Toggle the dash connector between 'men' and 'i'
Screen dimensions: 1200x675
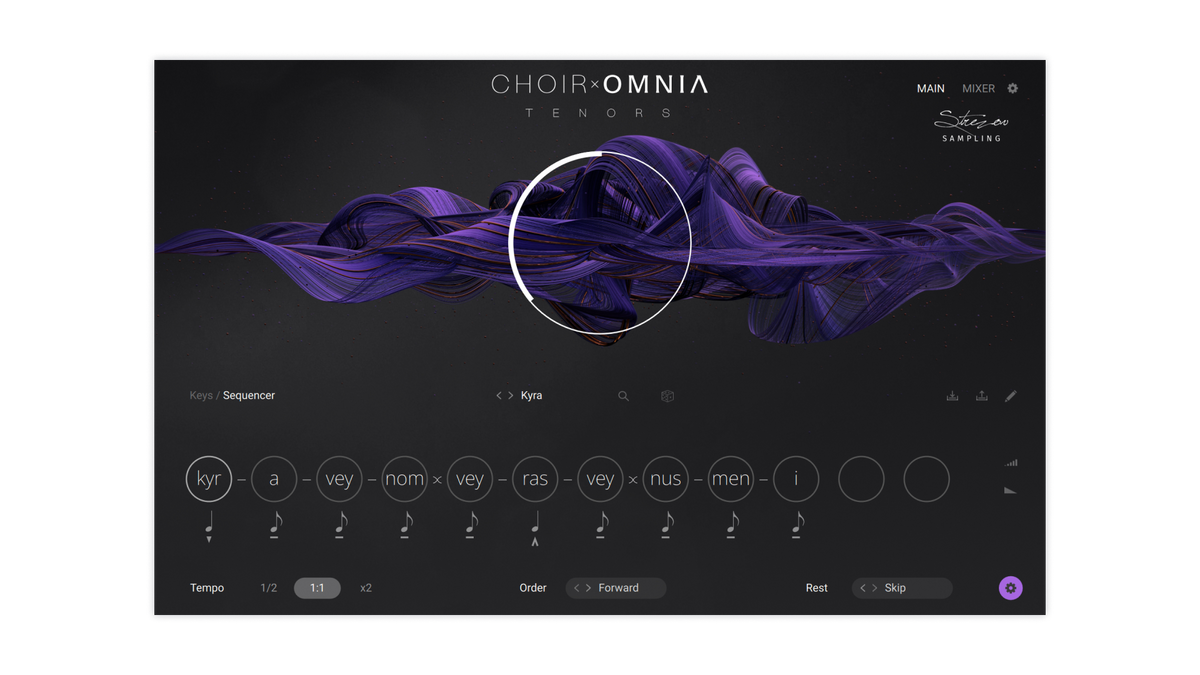point(763,480)
